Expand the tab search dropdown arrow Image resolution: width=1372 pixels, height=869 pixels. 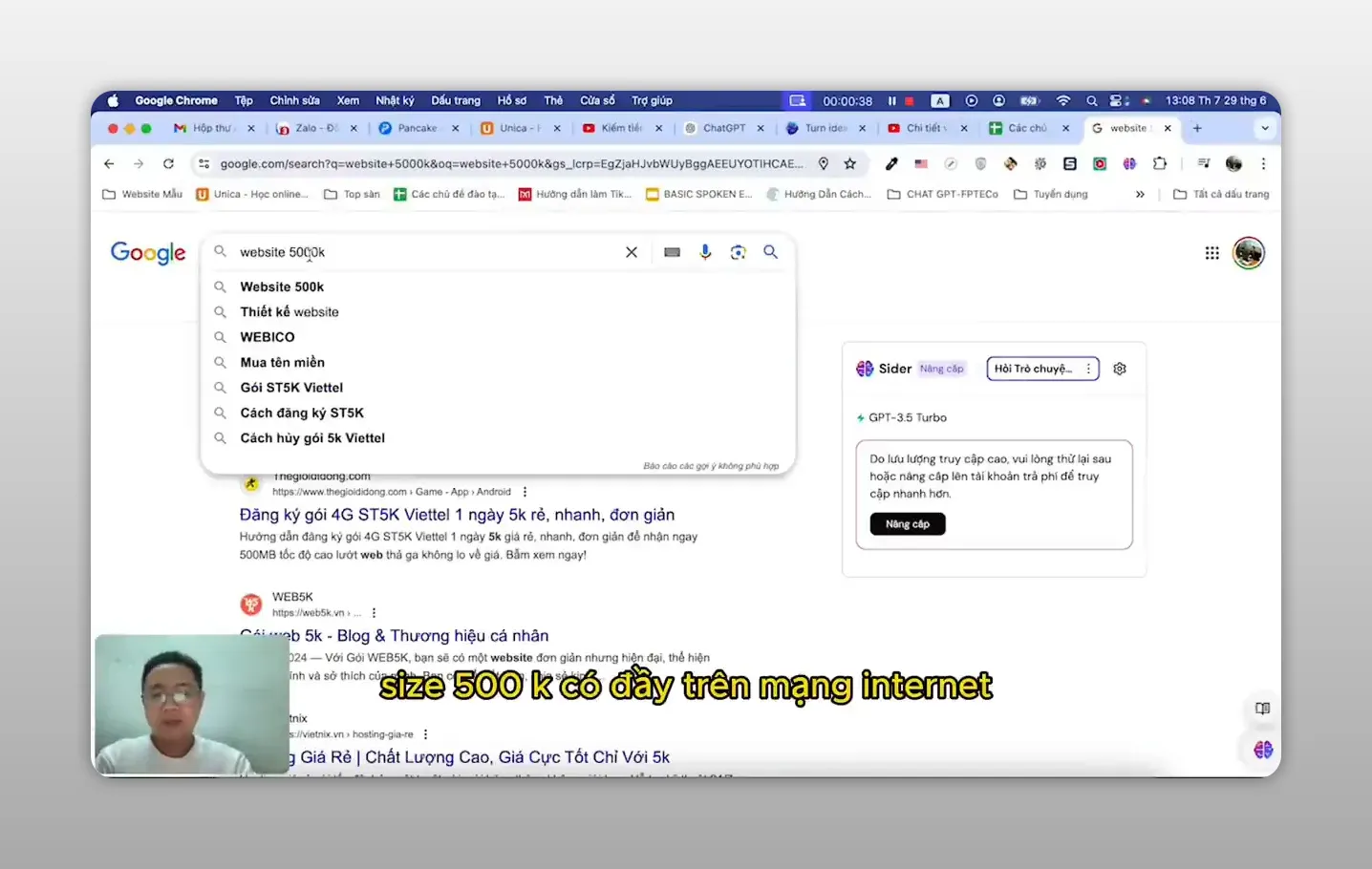[x=1265, y=128]
